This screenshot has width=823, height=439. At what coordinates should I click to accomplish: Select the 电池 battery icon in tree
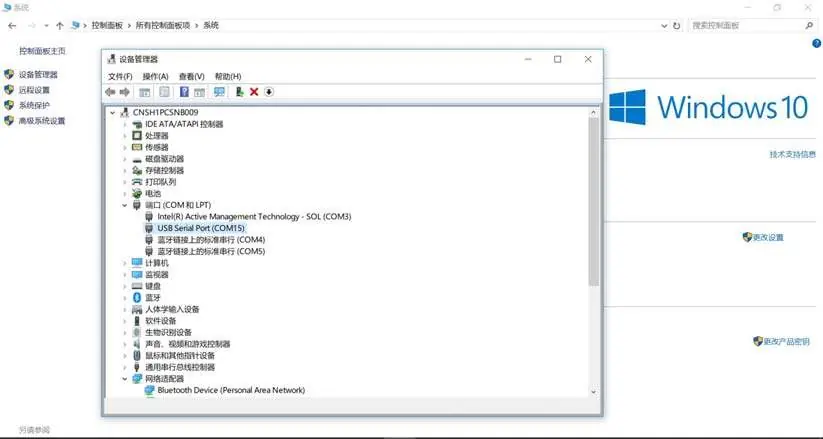(137, 193)
